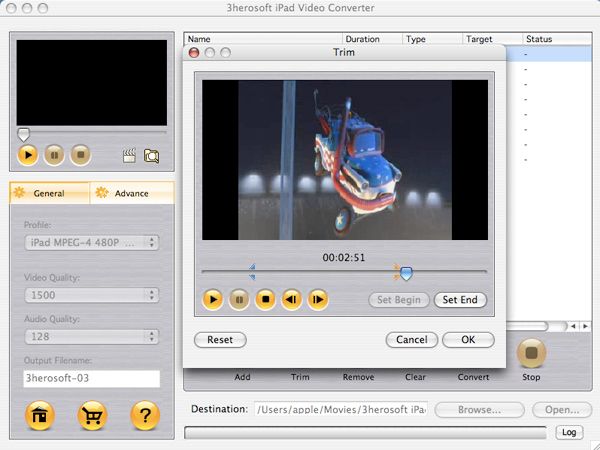Click the clapperboard icon under preview
This screenshot has height=450, width=600.
point(129,156)
